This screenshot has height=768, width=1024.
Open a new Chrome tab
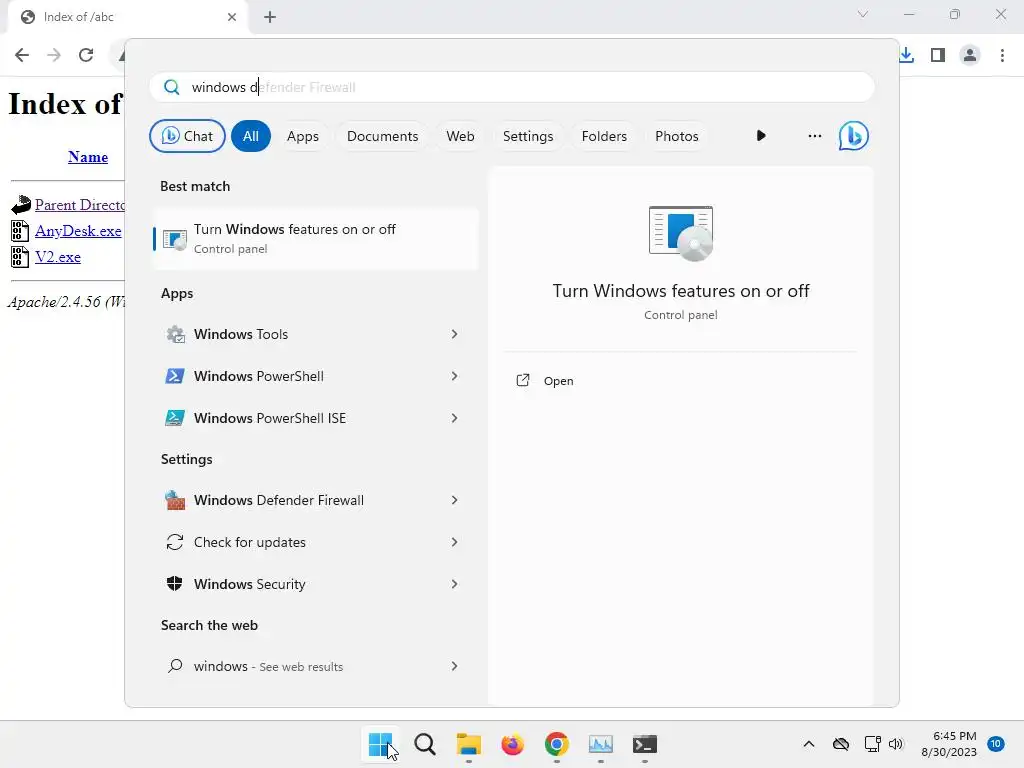click(x=270, y=17)
